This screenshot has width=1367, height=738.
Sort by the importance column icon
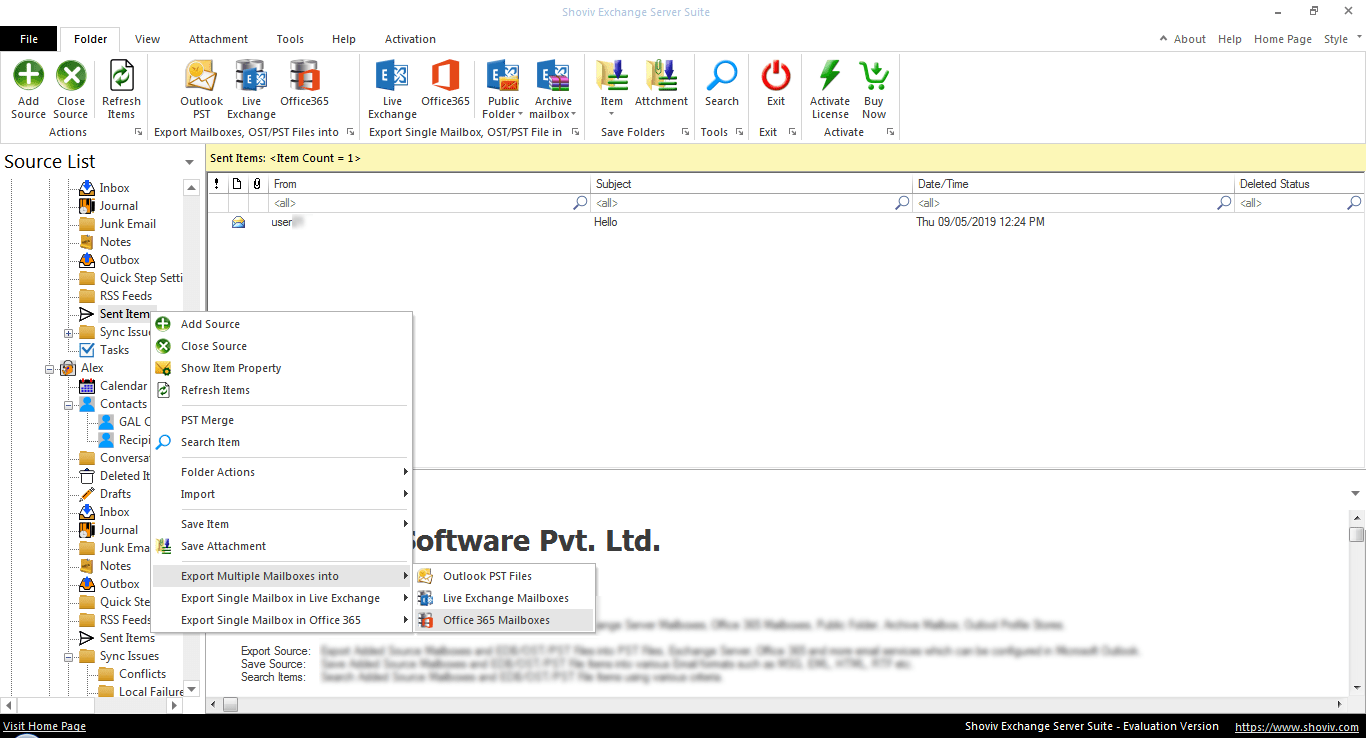pos(217,184)
